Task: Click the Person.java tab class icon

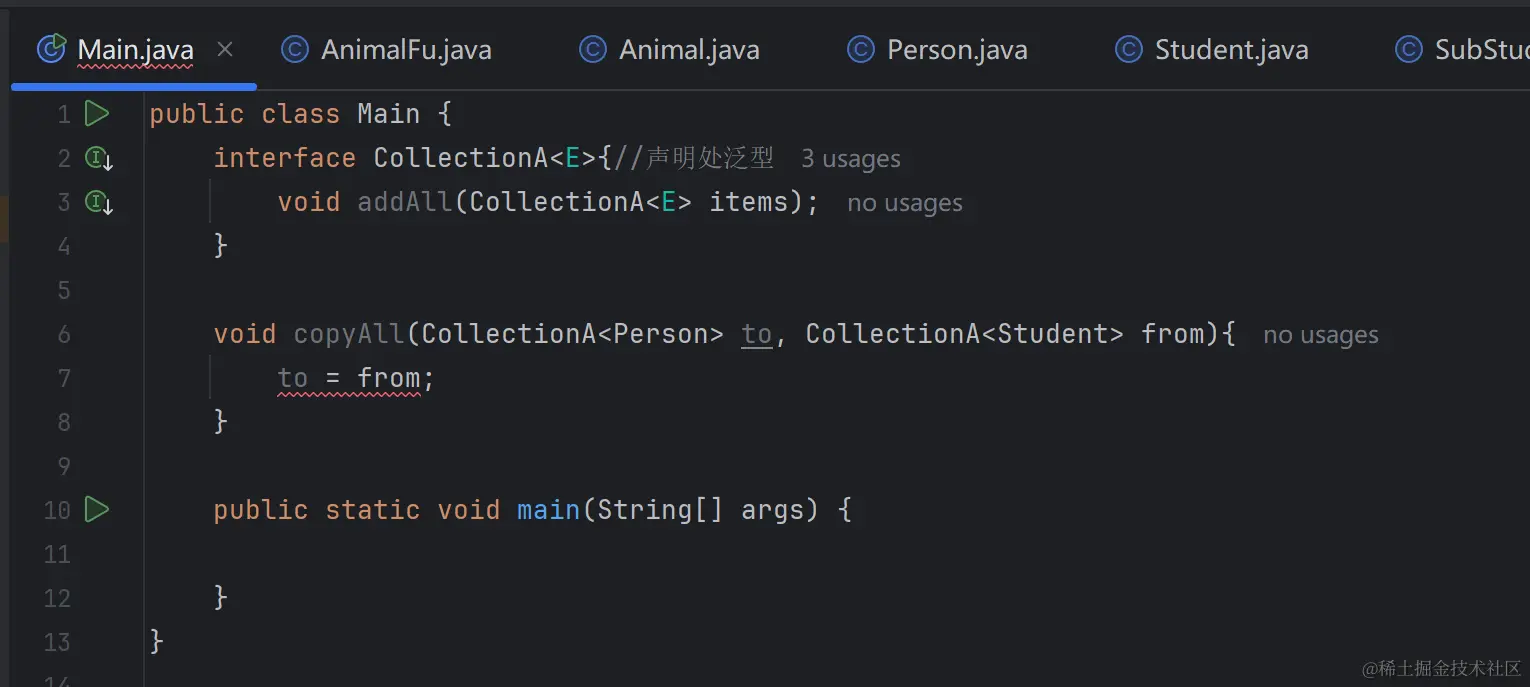Action: pos(861,49)
